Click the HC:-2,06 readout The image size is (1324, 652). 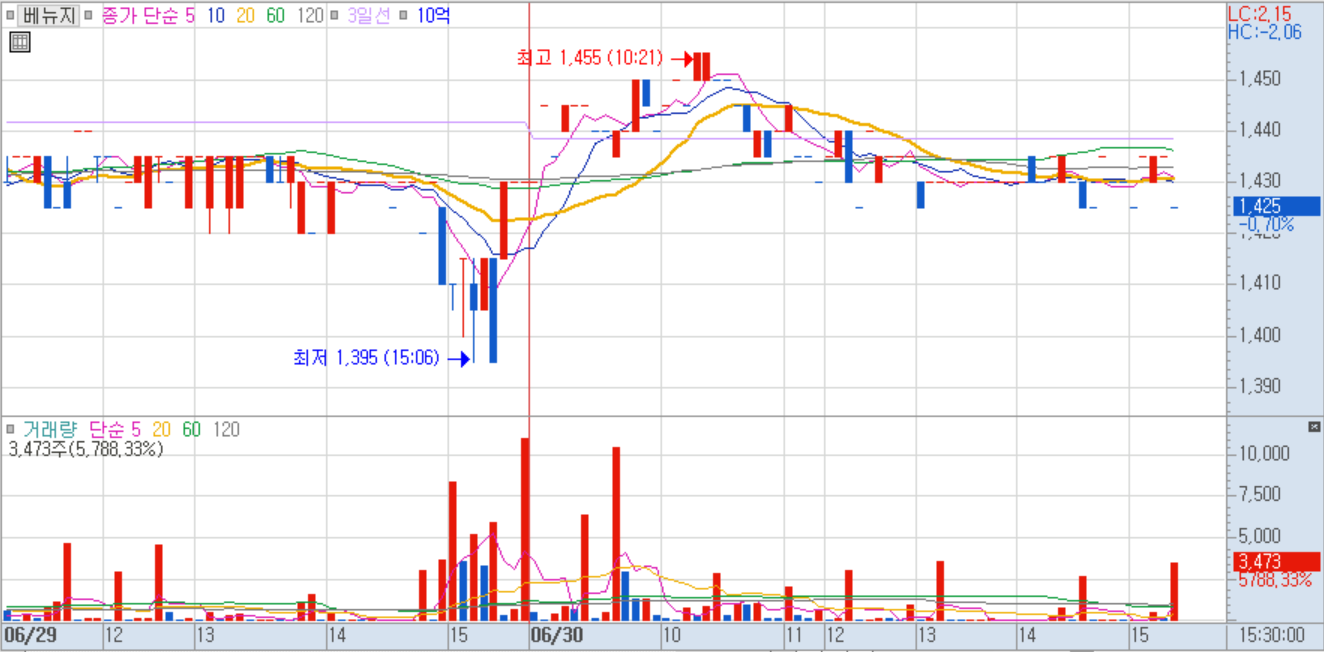(1265, 32)
